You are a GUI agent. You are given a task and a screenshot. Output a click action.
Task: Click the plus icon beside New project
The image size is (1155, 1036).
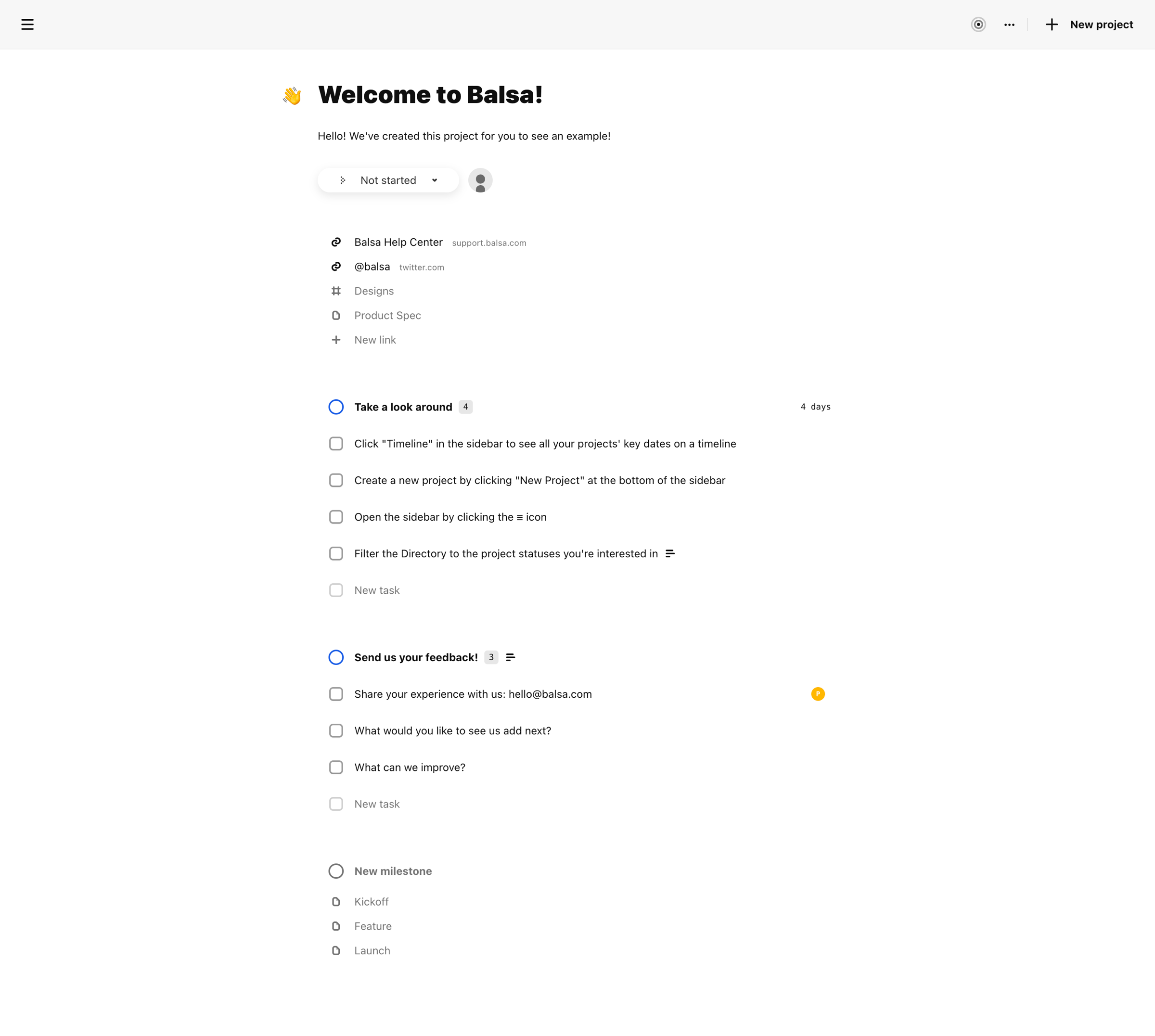[1052, 25]
